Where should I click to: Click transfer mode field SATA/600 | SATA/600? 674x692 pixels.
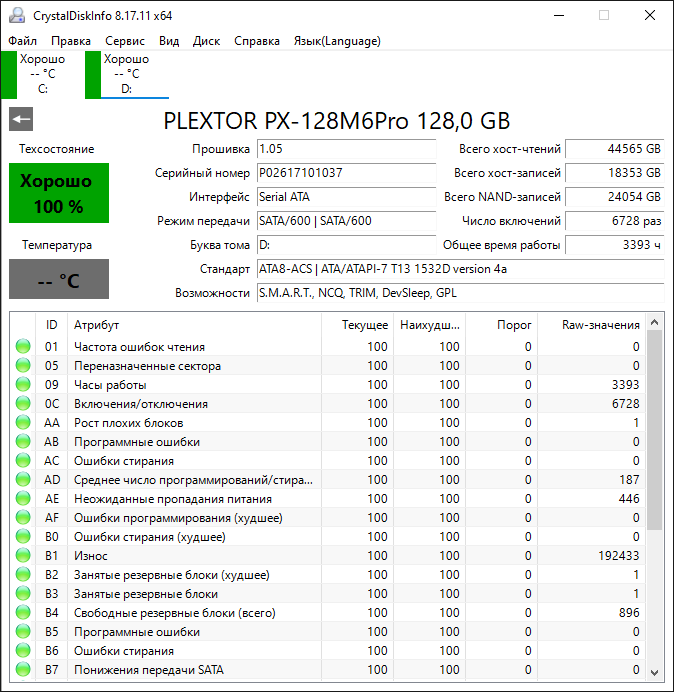(346, 221)
